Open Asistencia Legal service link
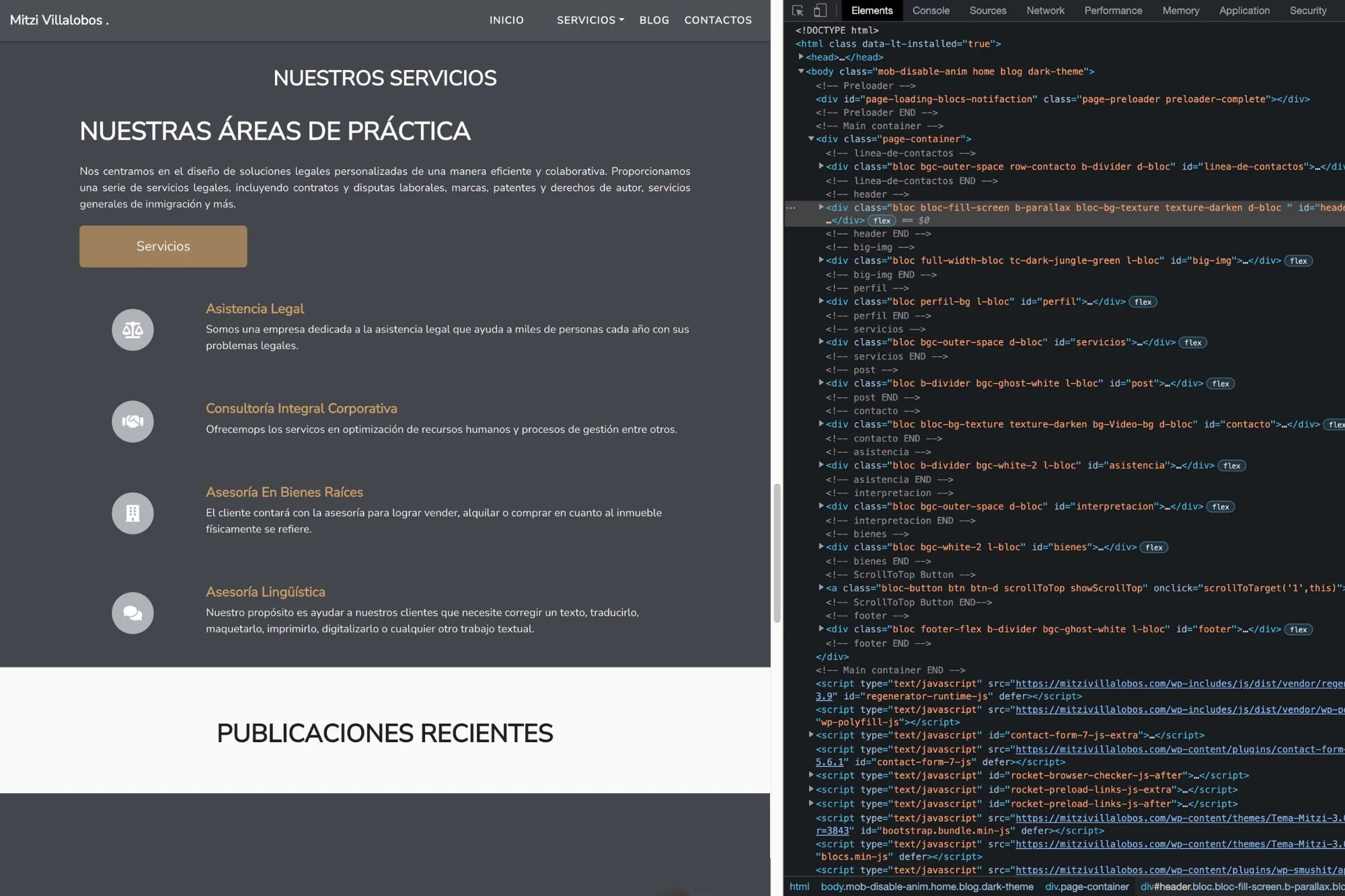 pos(255,309)
